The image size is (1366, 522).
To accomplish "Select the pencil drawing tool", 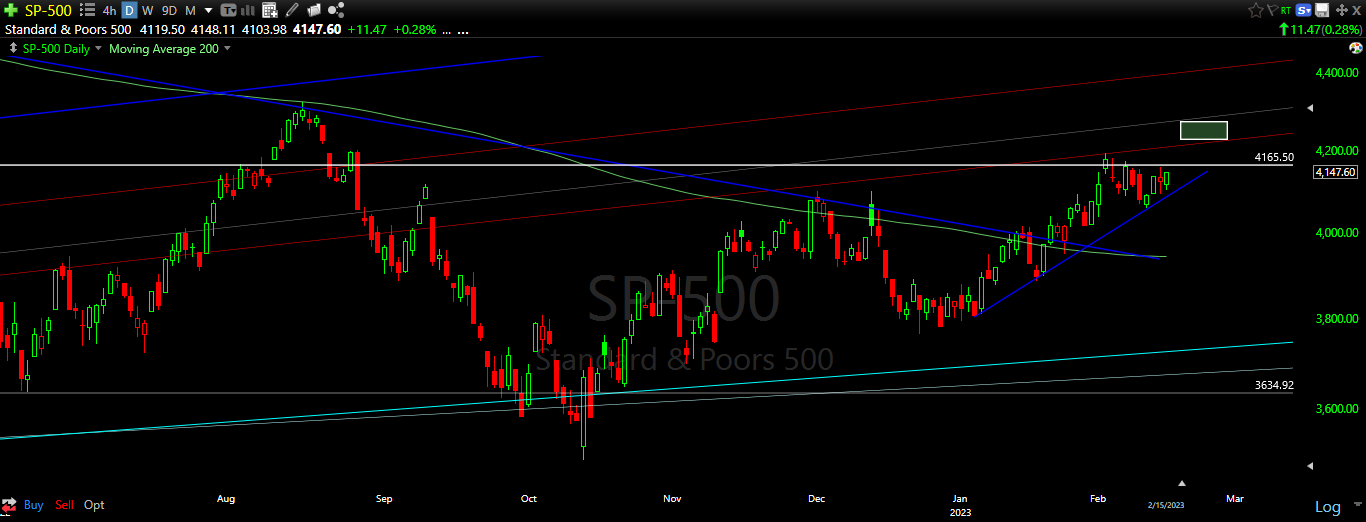I will pos(291,10).
